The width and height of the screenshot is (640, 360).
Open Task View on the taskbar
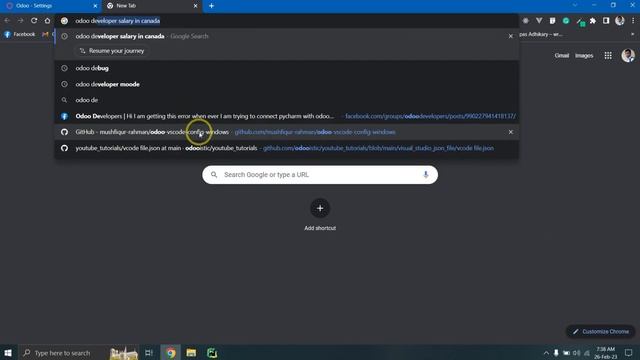click(x=149, y=353)
